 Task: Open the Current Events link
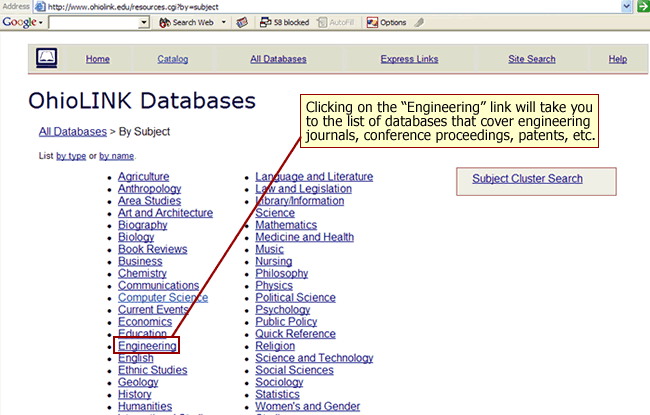tap(153, 309)
